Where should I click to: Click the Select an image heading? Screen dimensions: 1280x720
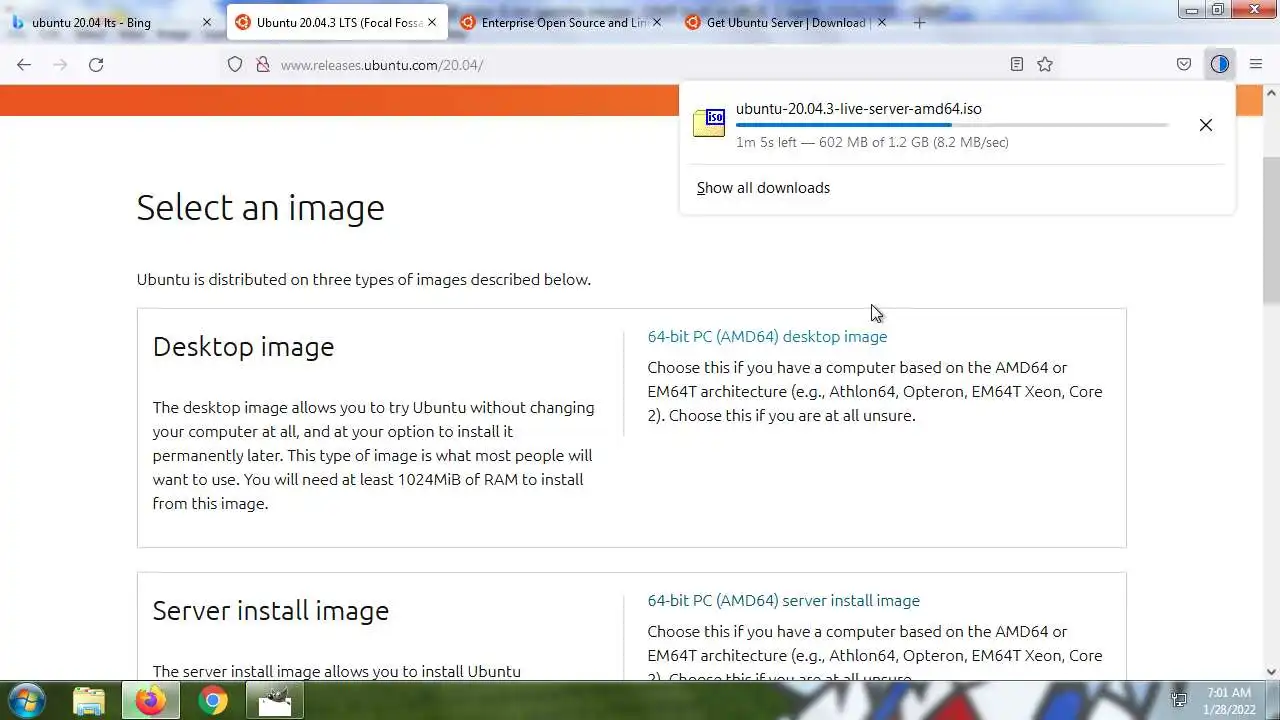(x=260, y=208)
